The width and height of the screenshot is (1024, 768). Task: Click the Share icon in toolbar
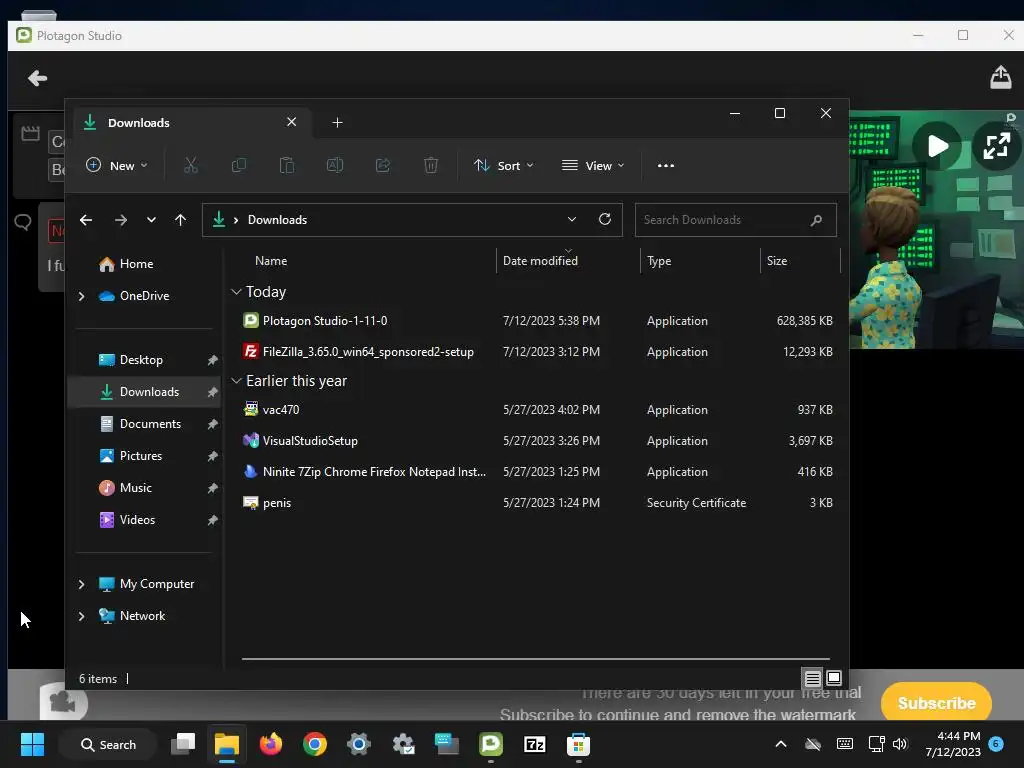click(383, 165)
